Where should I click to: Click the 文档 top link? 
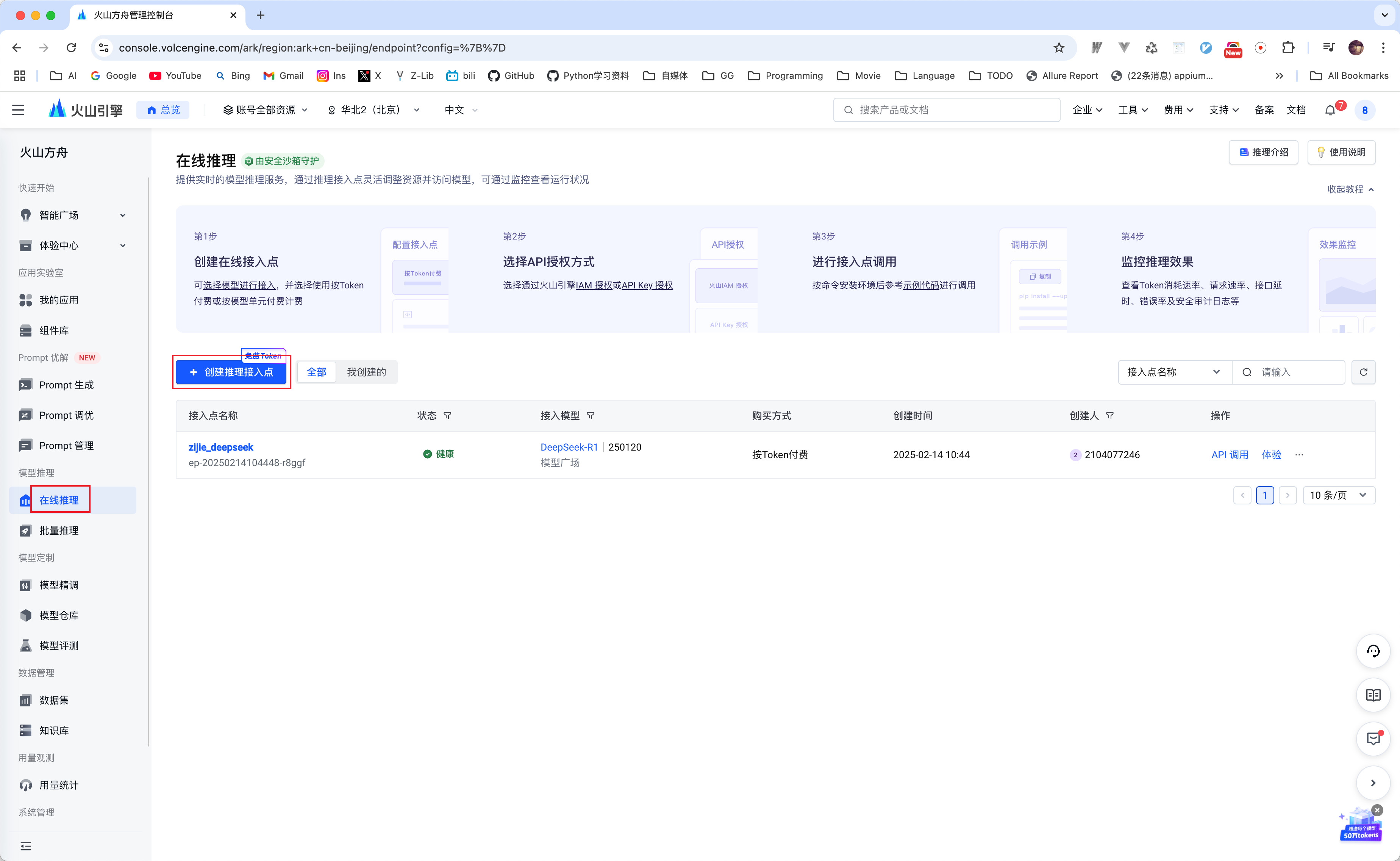1296,110
